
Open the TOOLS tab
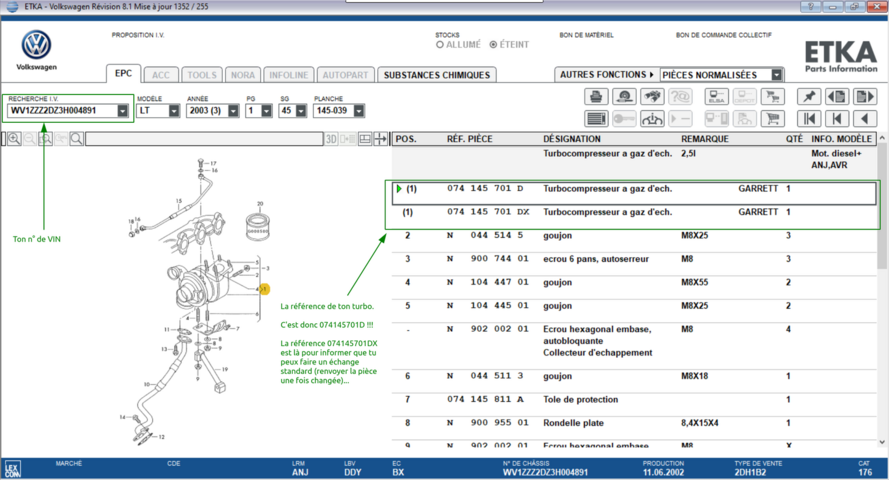pos(202,75)
